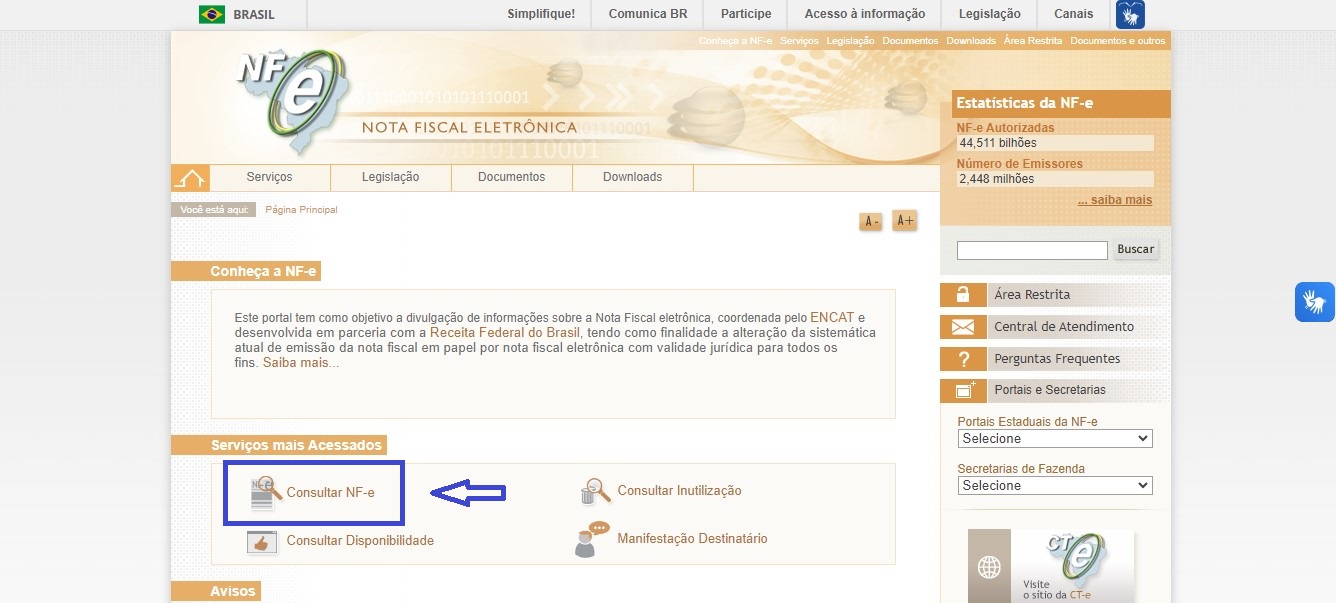Viewport: 1336px width, 603px height.
Task: Click the Manifestação Destinatário person icon
Action: pos(592,540)
